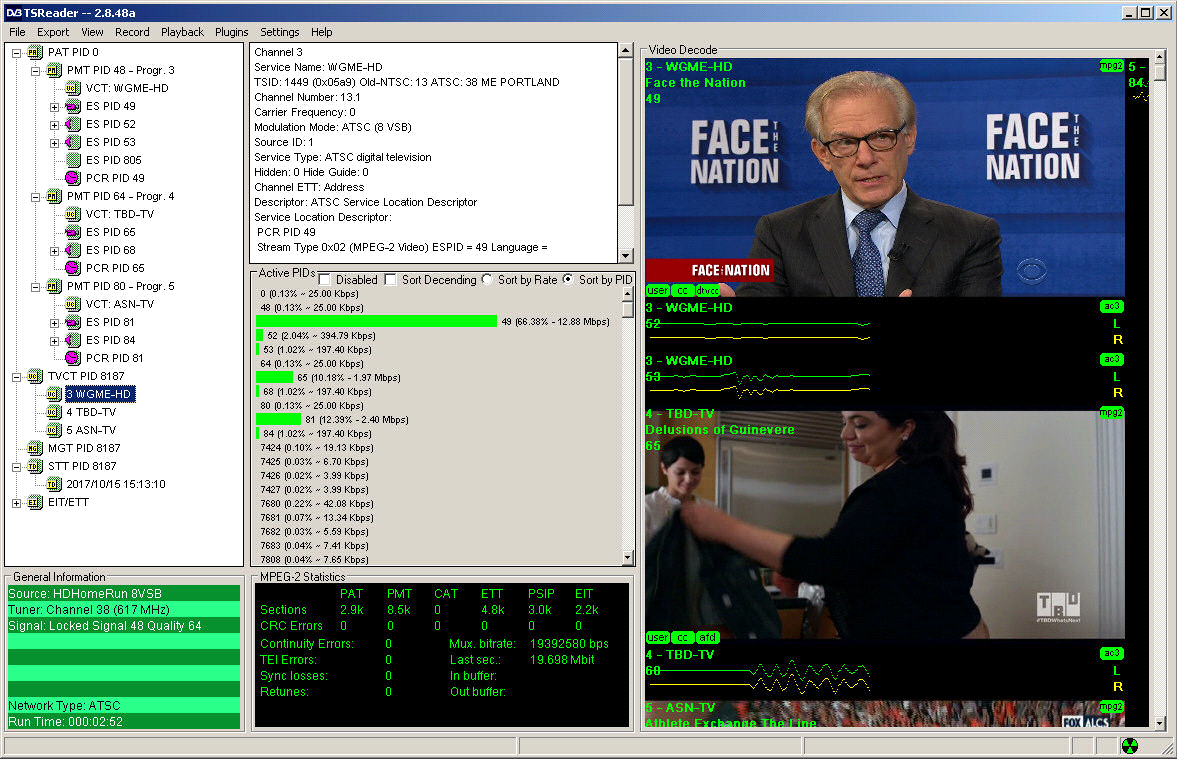Viewport: 1177px width, 759px height.
Task: Open the Playback menu
Action: click(182, 32)
